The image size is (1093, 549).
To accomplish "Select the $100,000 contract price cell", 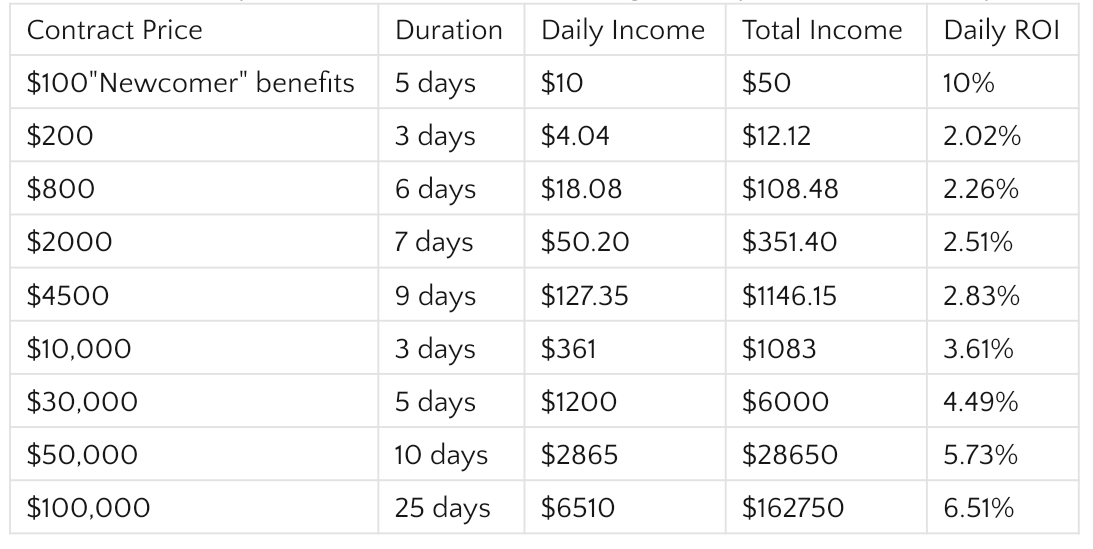I will pyautogui.click(x=88, y=507).
